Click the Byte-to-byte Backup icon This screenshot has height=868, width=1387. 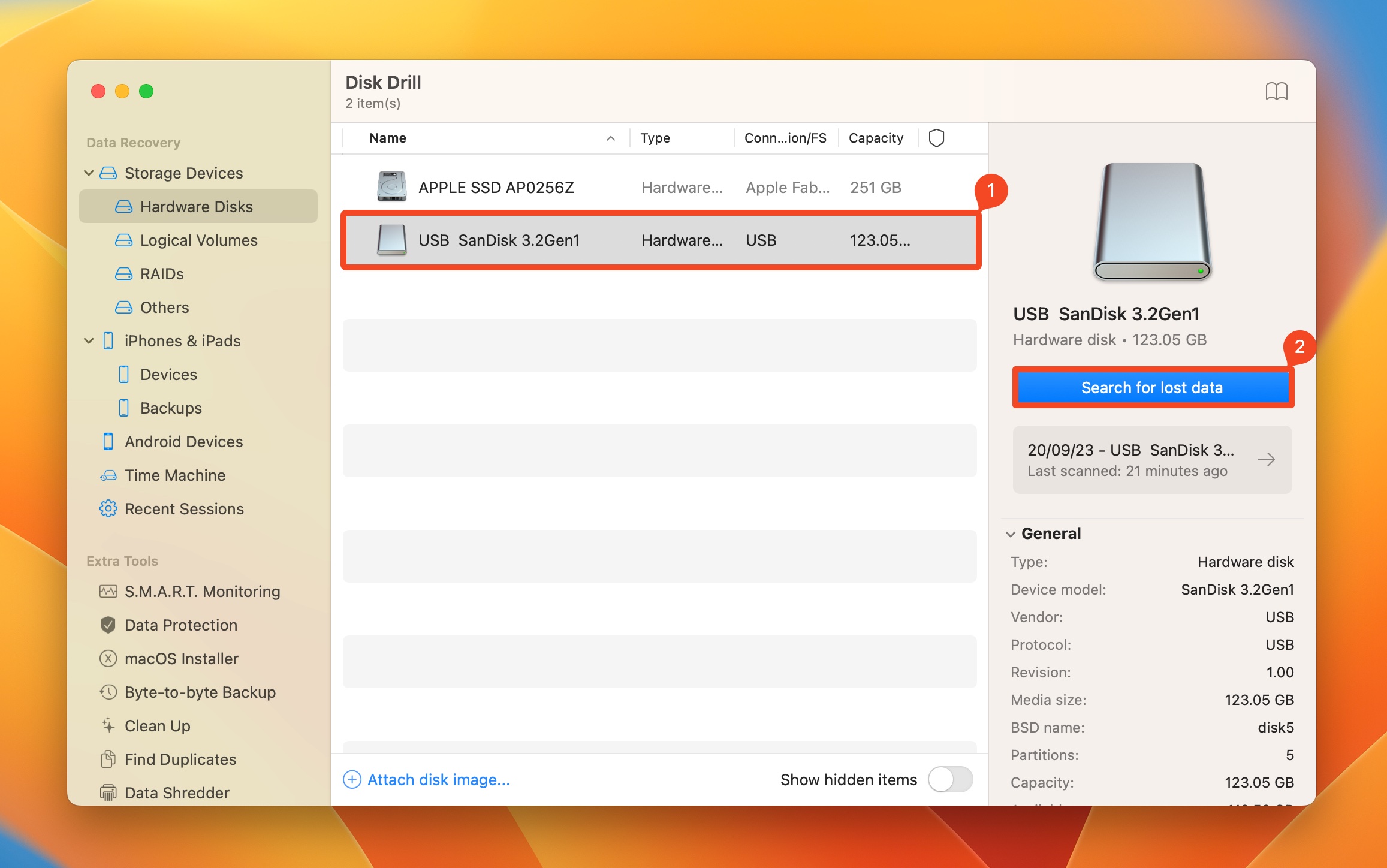click(108, 692)
